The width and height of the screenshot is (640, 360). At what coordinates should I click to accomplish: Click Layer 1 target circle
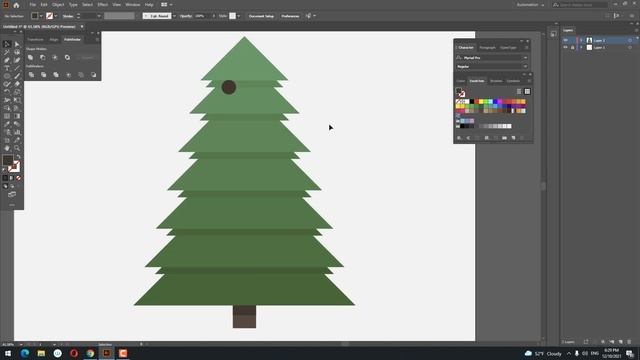point(630,47)
